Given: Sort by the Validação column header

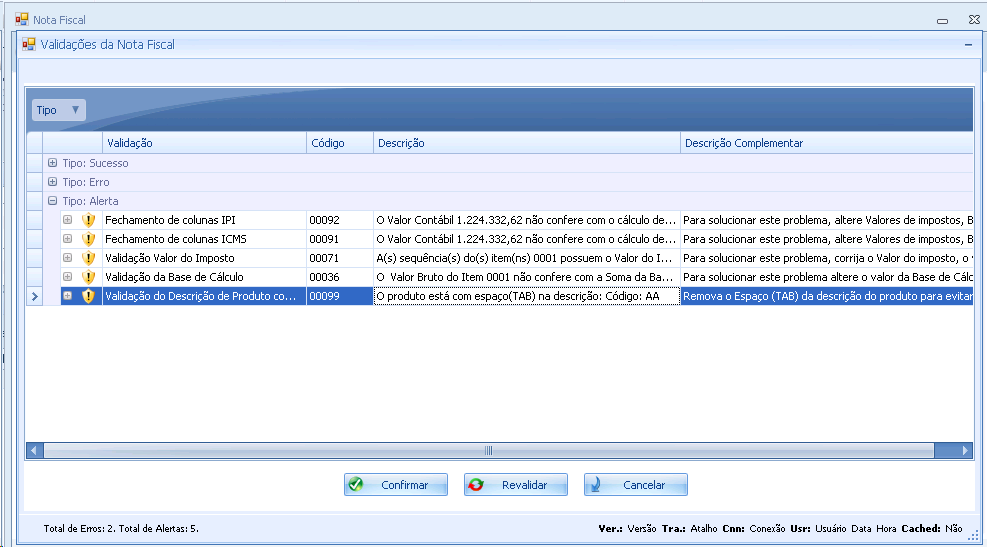Looking at the screenshot, I should pos(204,143).
